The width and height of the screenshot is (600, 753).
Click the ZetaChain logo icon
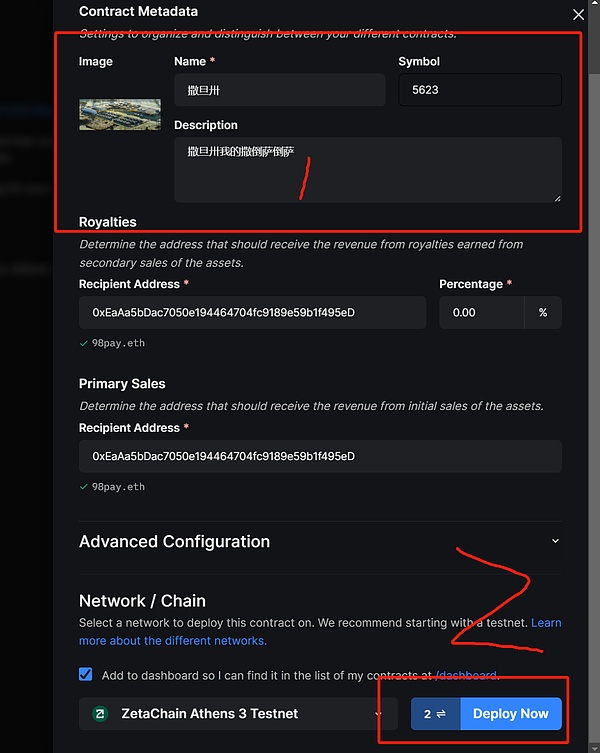pos(100,714)
